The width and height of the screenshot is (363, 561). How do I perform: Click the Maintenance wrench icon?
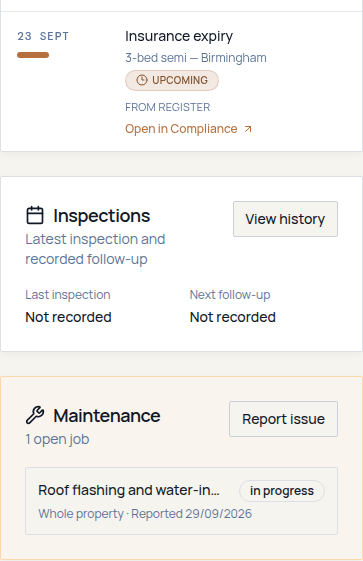click(x=35, y=415)
